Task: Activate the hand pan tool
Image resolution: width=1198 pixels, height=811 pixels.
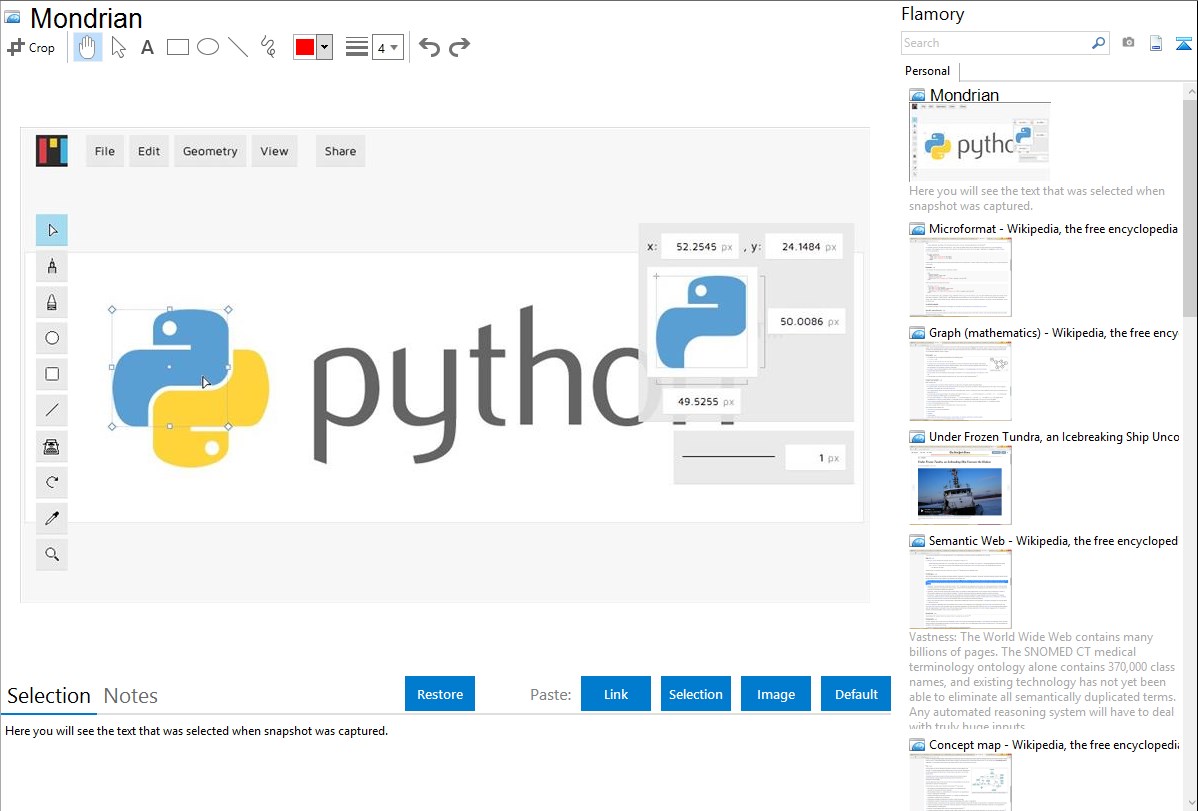Action: [x=88, y=47]
